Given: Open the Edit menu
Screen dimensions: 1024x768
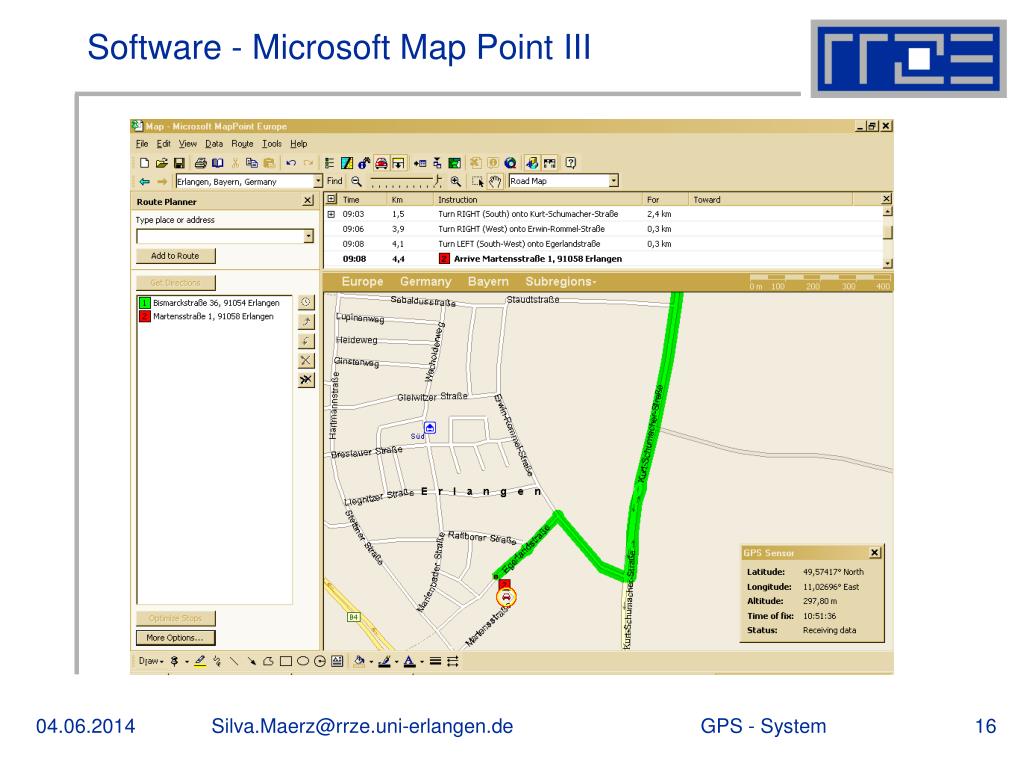Looking at the screenshot, I should point(163,144).
